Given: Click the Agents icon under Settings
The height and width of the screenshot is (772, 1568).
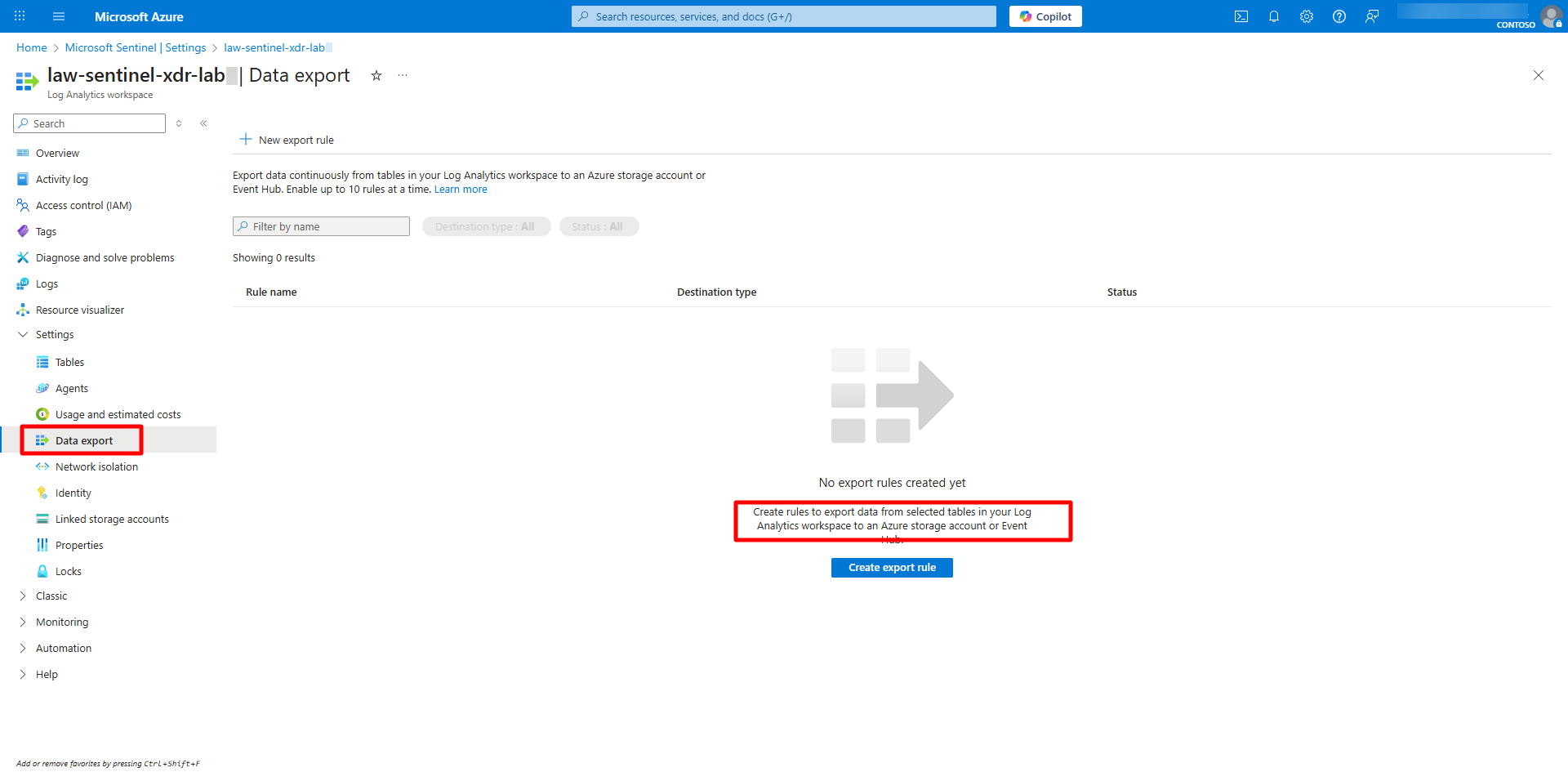Looking at the screenshot, I should coord(42,388).
